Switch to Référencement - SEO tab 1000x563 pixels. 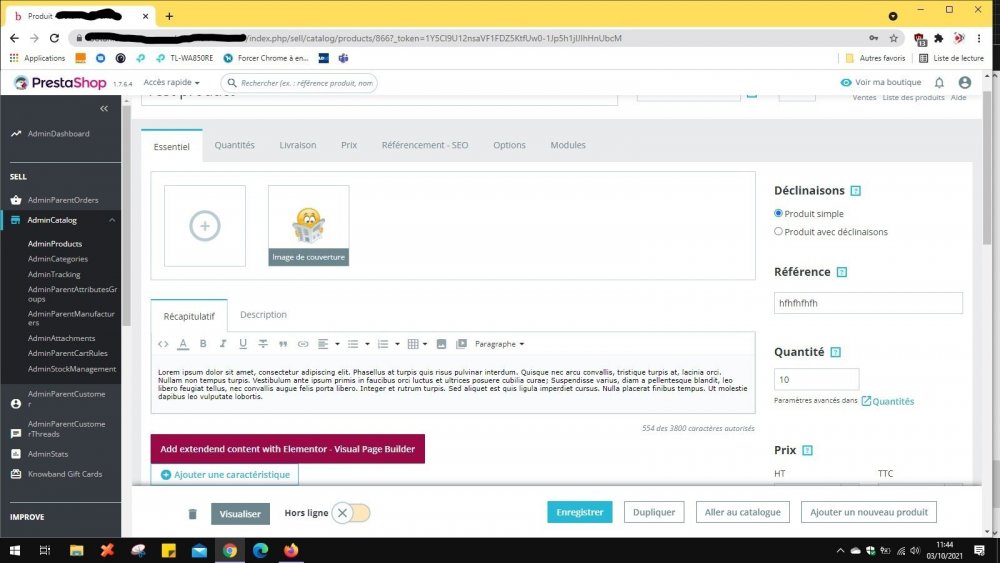tap(425, 145)
